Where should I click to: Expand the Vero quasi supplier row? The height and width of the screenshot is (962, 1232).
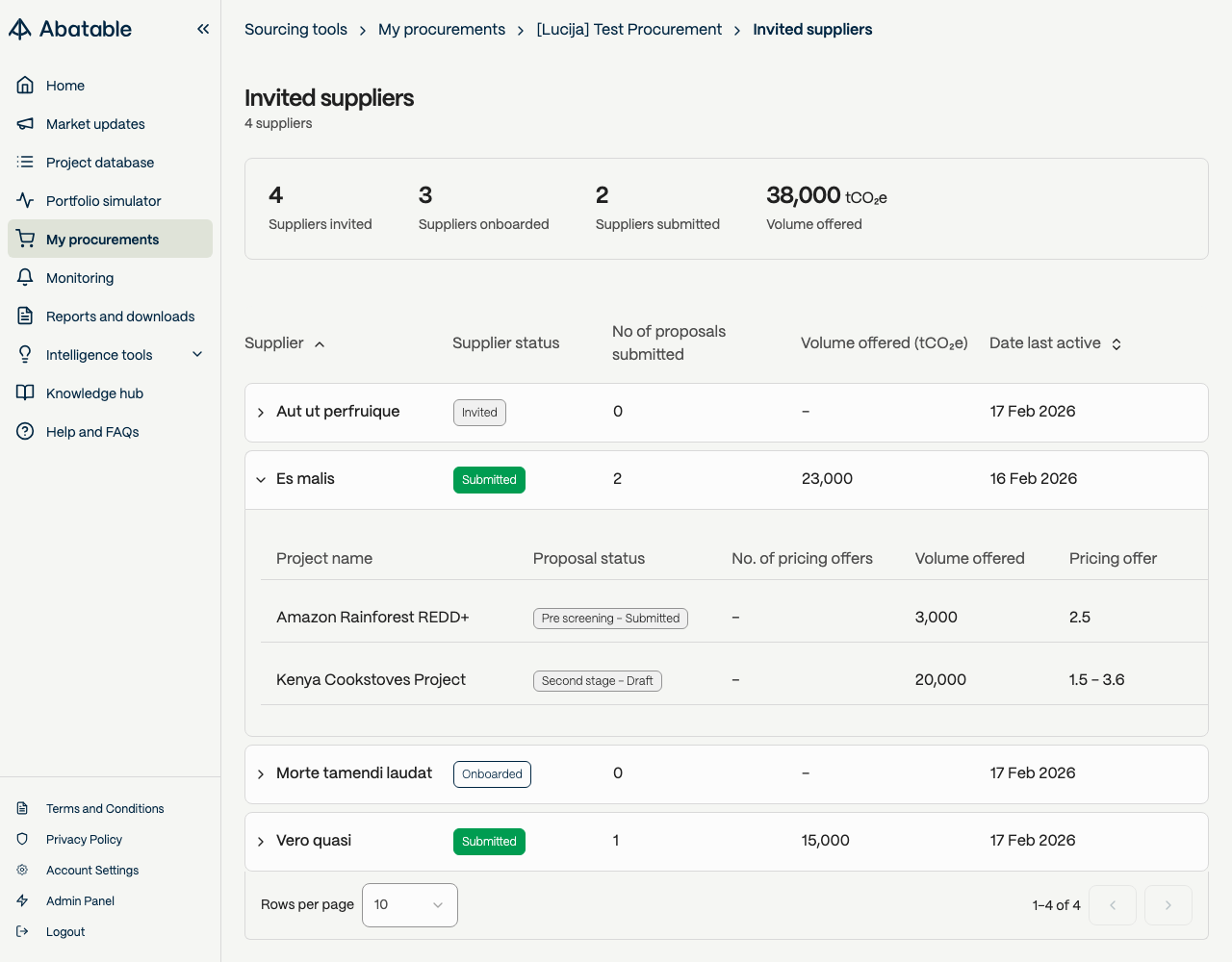(x=261, y=842)
